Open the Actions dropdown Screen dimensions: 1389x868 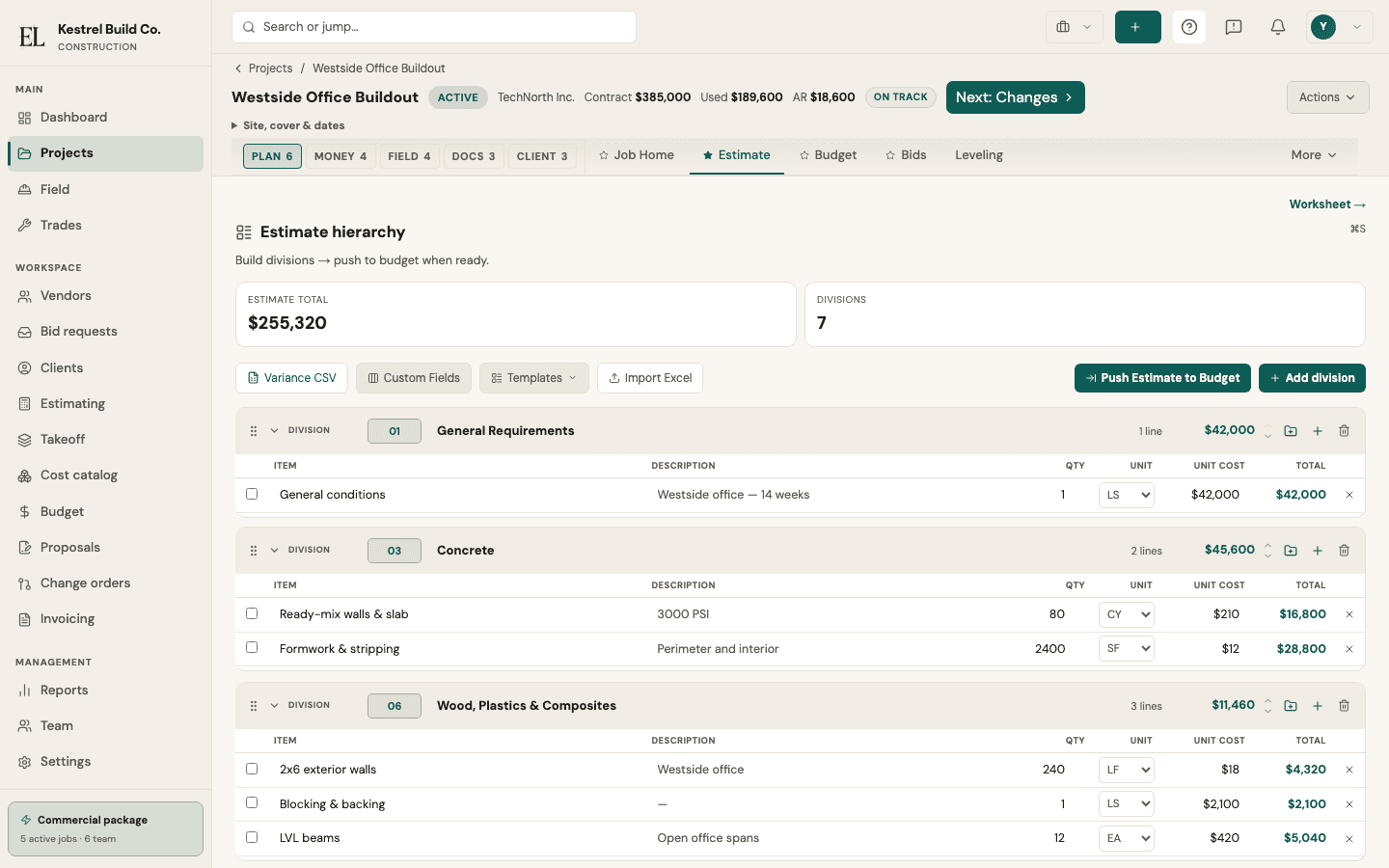tap(1327, 97)
